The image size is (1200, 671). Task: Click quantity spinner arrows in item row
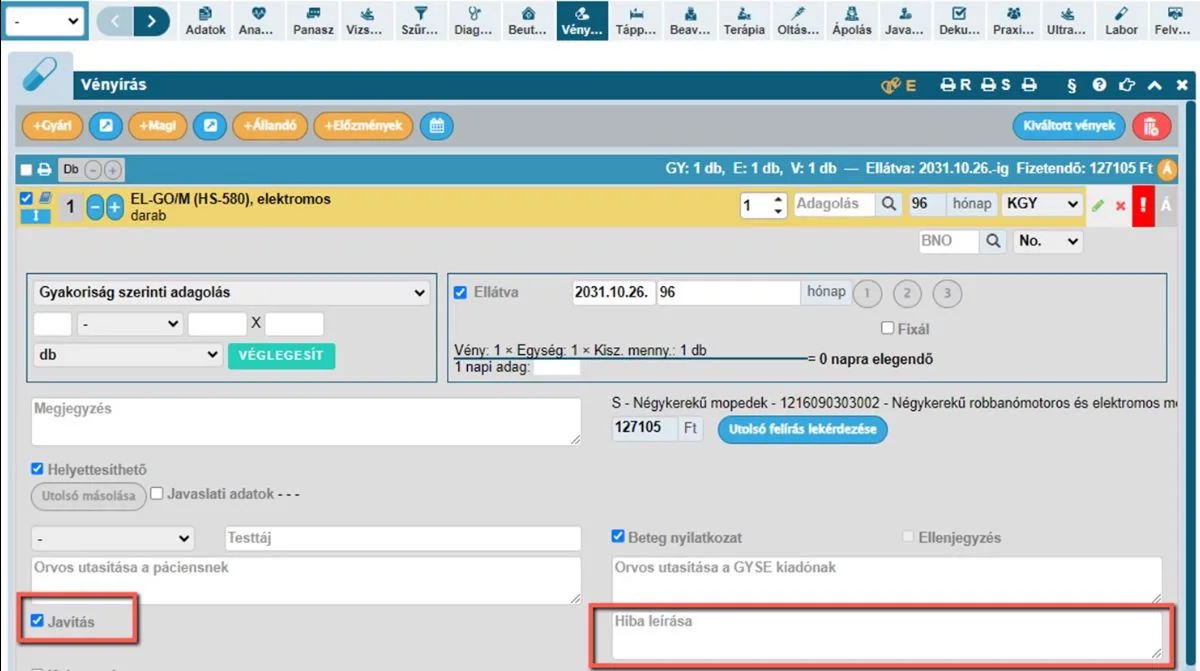pyautogui.click(x=780, y=204)
